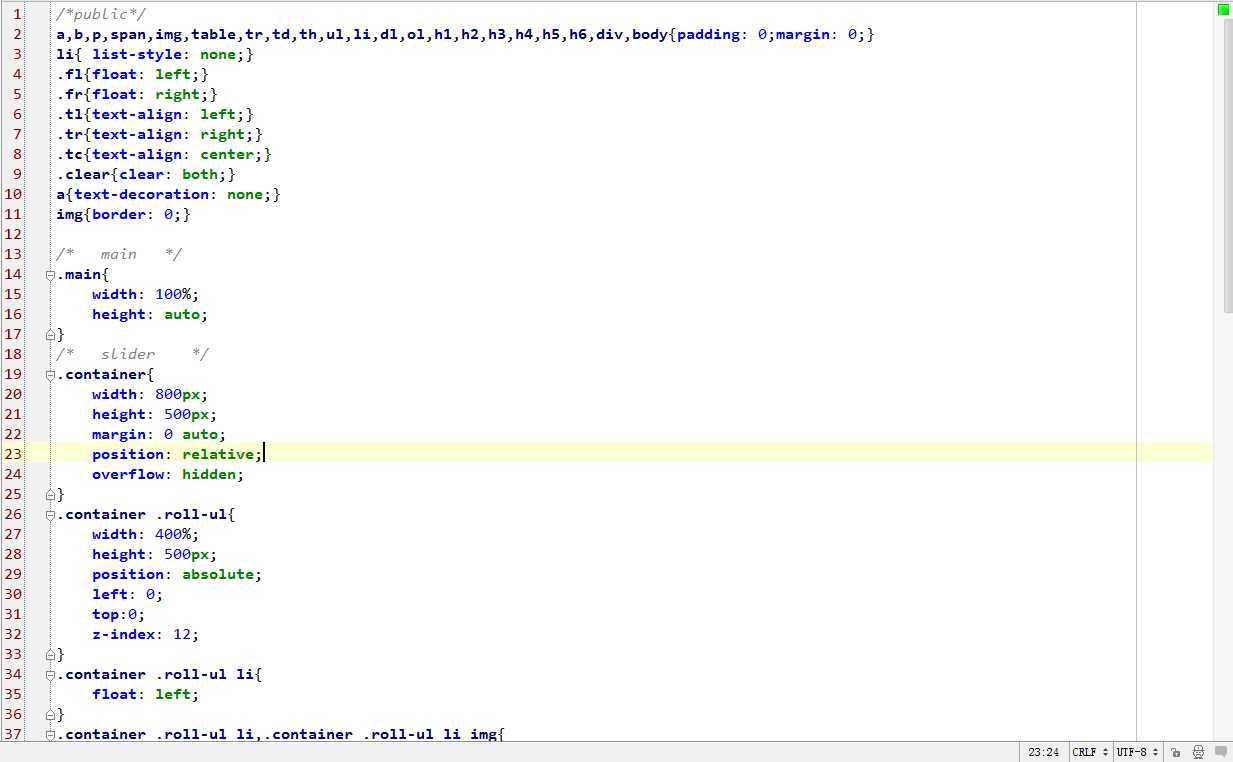1233x762 pixels.
Task: Click the ".tr{text-align: right;}" line
Action: coord(159,134)
